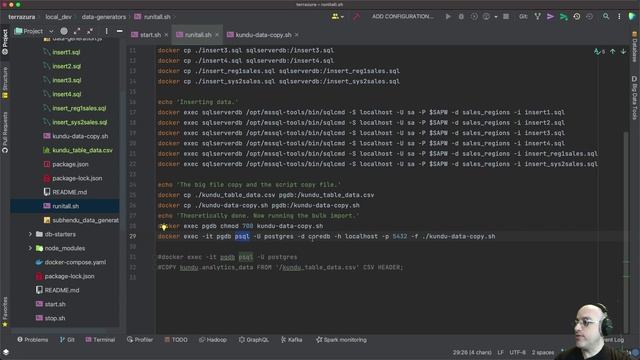Click Collapse All in Project panel
The height and width of the screenshot is (360, 640).
click(x=90, y=31)
